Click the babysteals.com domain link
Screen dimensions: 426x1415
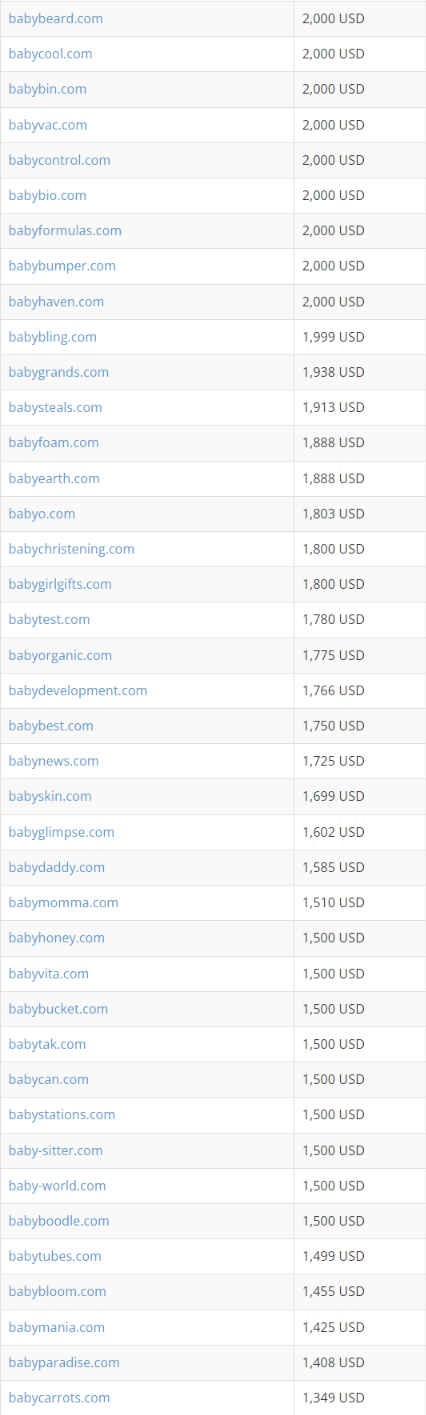pyautogui.click(x=55, y=408)
